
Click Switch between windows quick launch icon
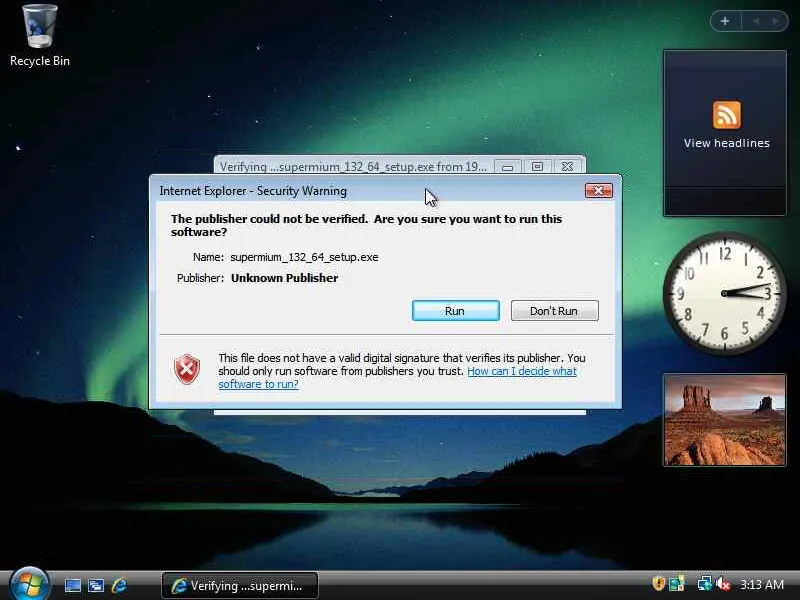point(95,585)
